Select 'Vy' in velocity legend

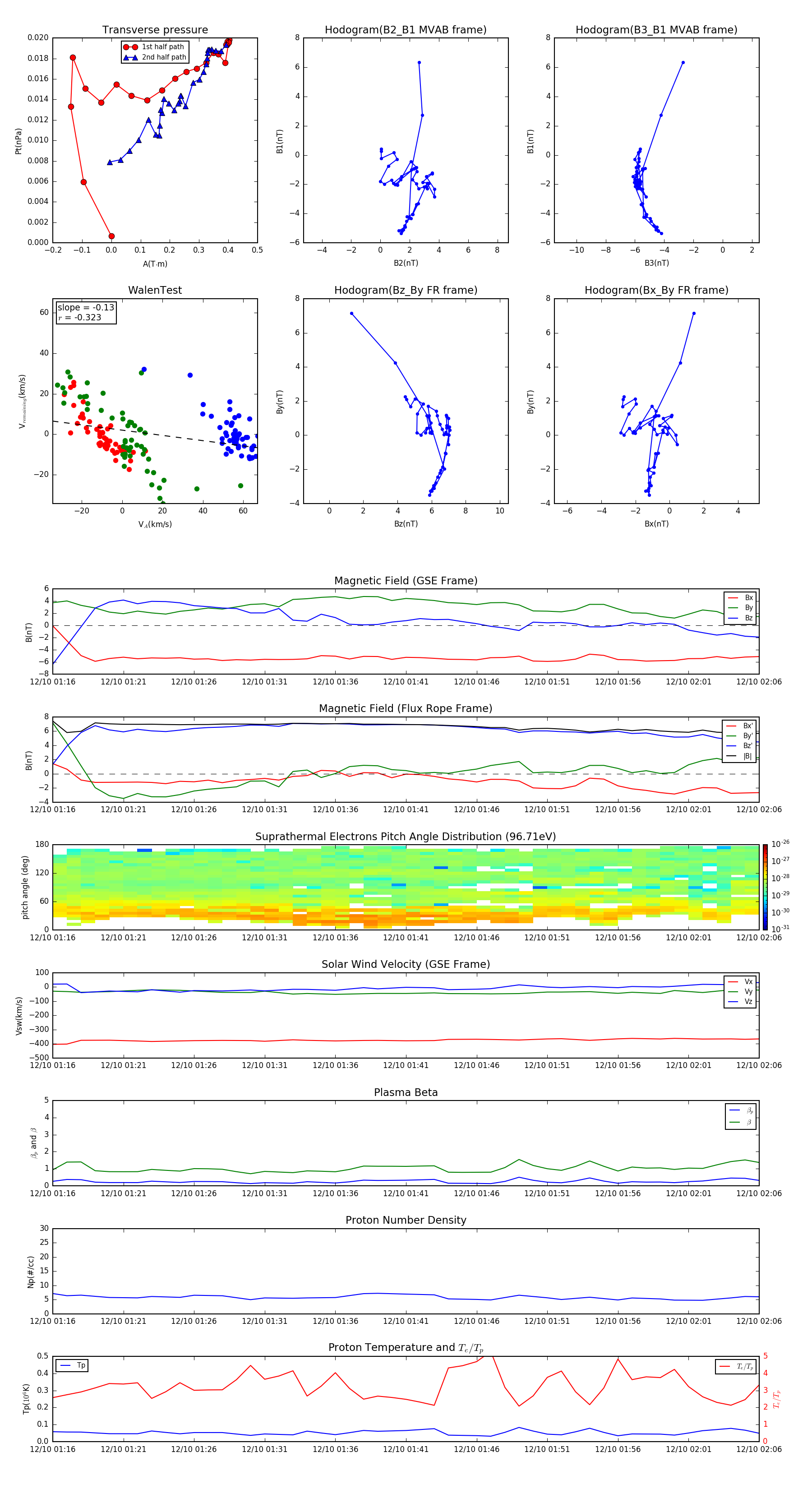click(740, 991)
